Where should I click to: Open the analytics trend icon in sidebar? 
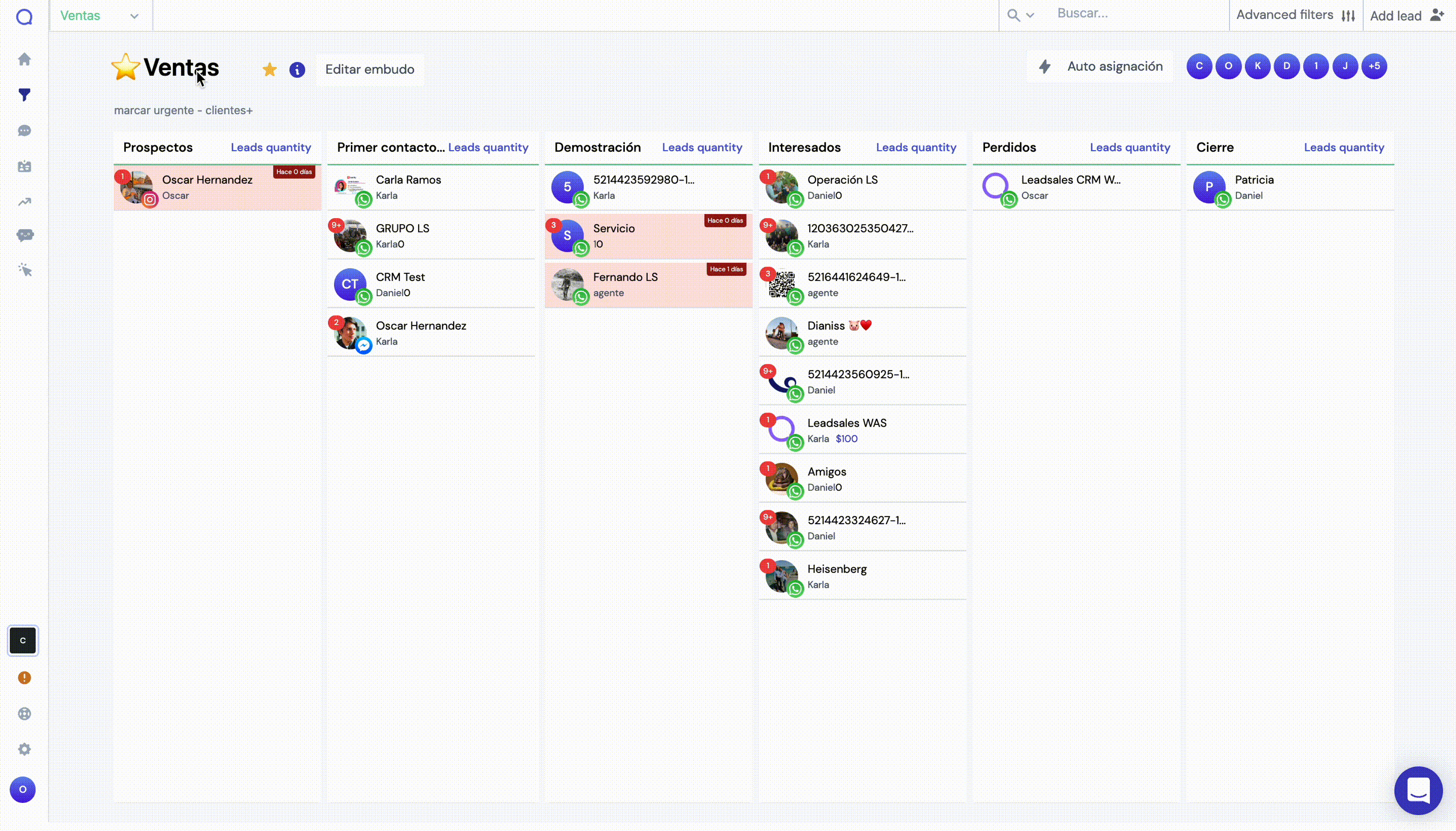click(24, 202)
